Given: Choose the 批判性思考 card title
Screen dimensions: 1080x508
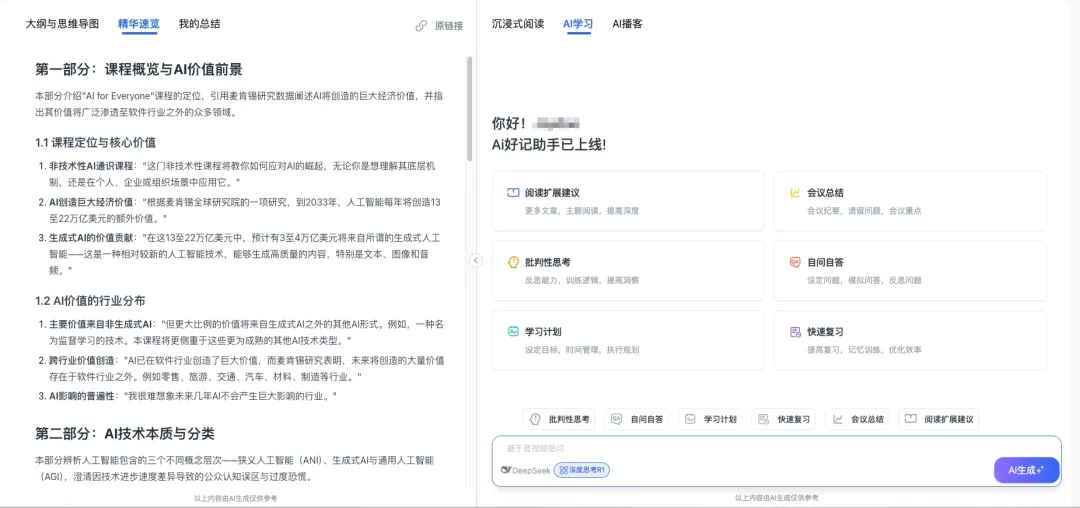Looking at the screenshot, I should coord(548,262).
